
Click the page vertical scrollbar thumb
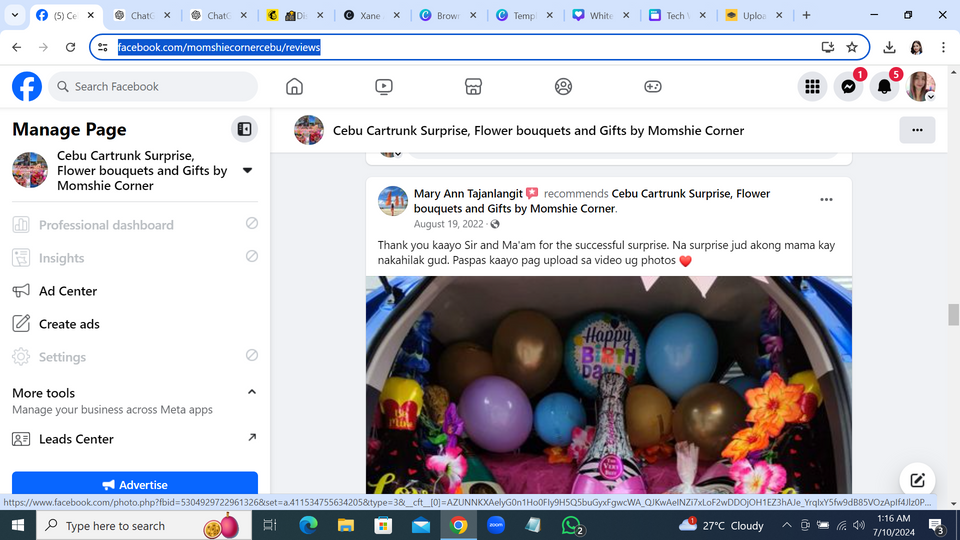click(953, 314)
